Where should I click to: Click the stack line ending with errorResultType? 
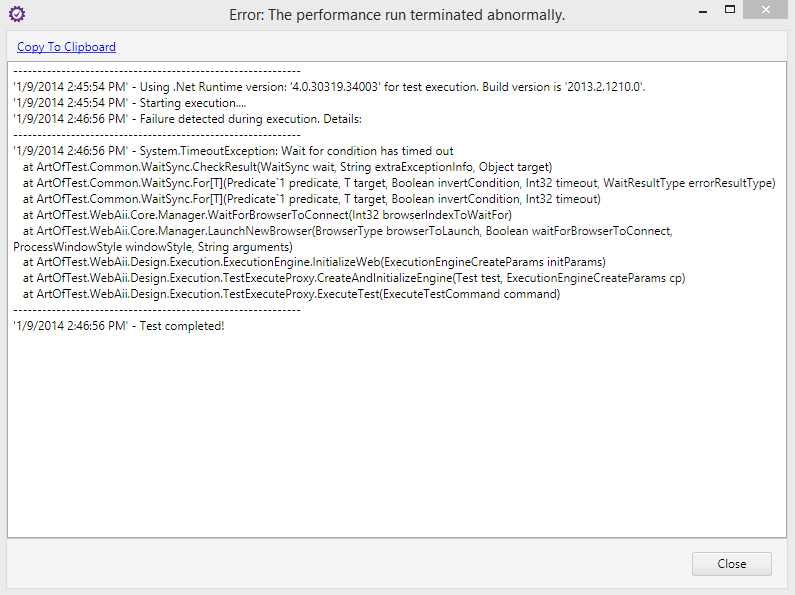(399, 183)
